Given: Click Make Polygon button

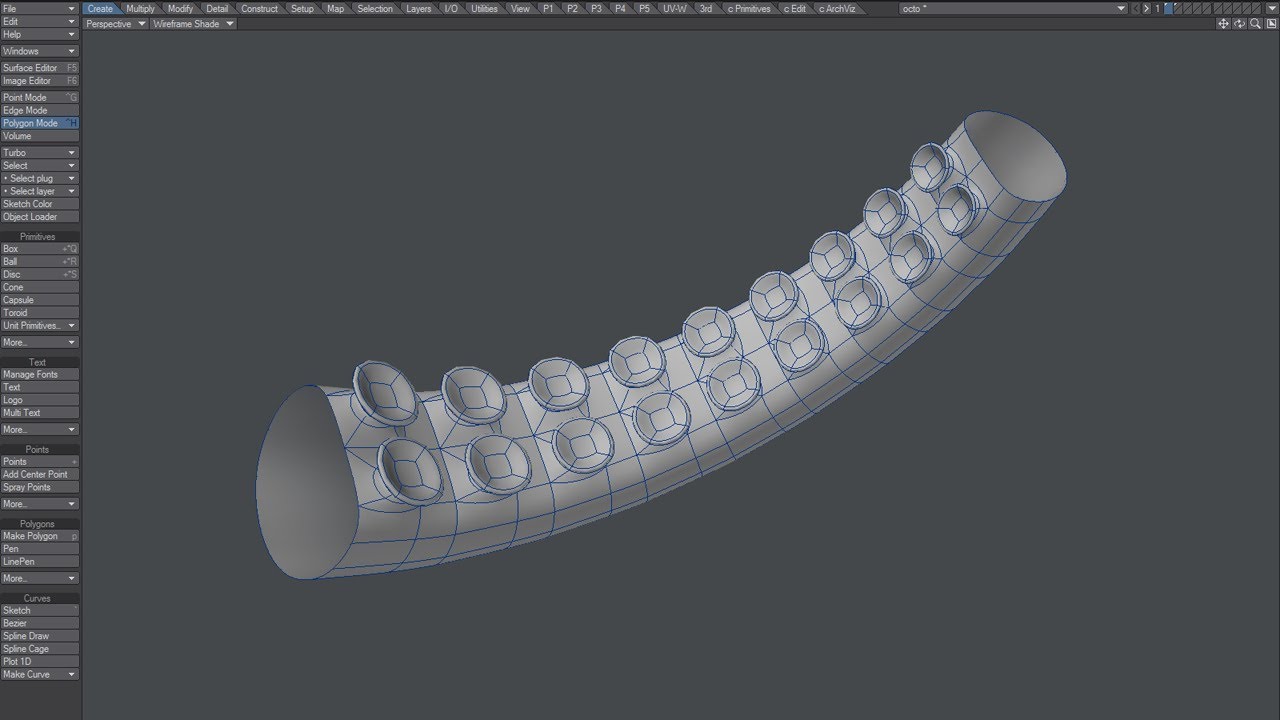Looking at the screenshot, I should coord(40,536).
